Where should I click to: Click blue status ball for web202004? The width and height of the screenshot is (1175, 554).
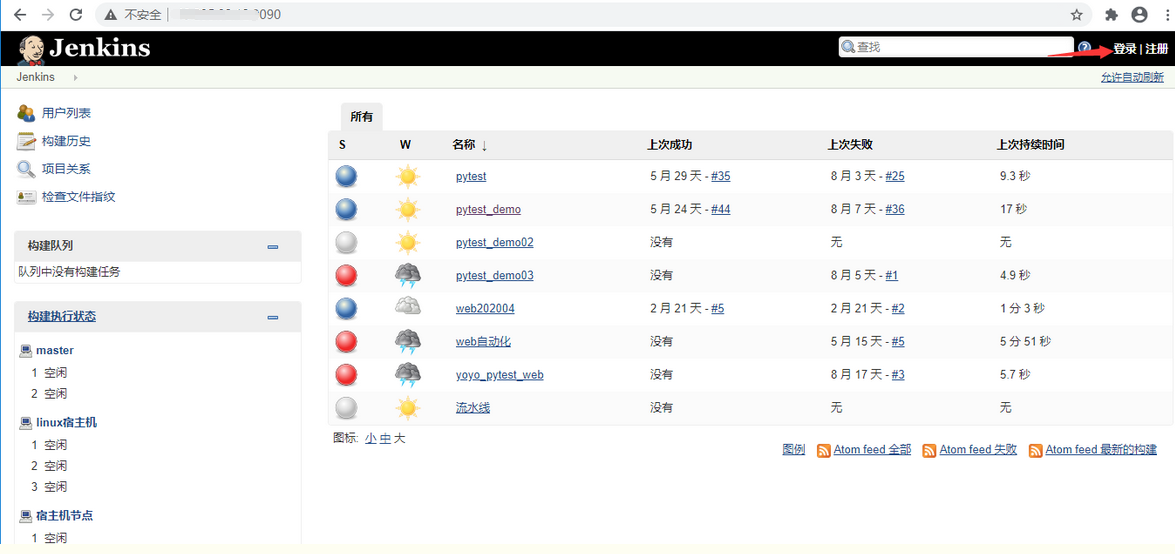click(346, 308)
